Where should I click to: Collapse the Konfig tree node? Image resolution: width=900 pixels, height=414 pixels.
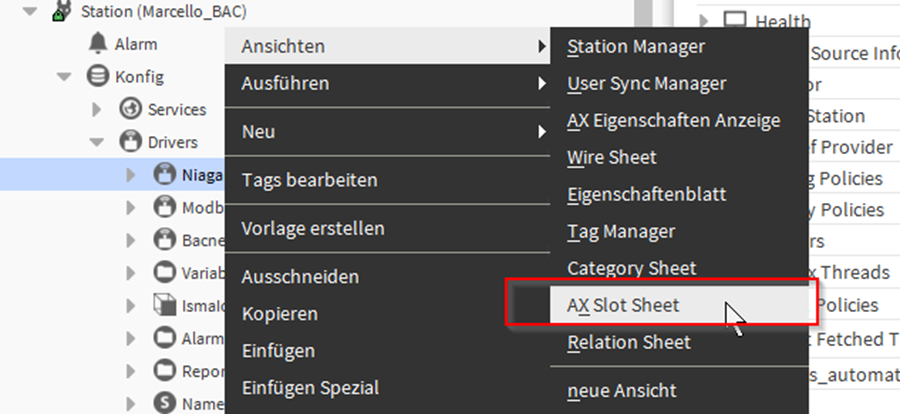pos(63,76)
